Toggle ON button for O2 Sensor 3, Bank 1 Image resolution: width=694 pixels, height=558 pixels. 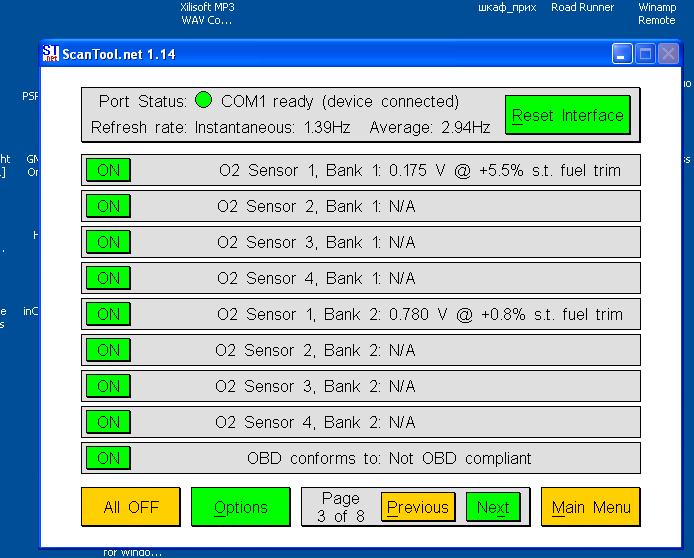[x=108, y=242]
